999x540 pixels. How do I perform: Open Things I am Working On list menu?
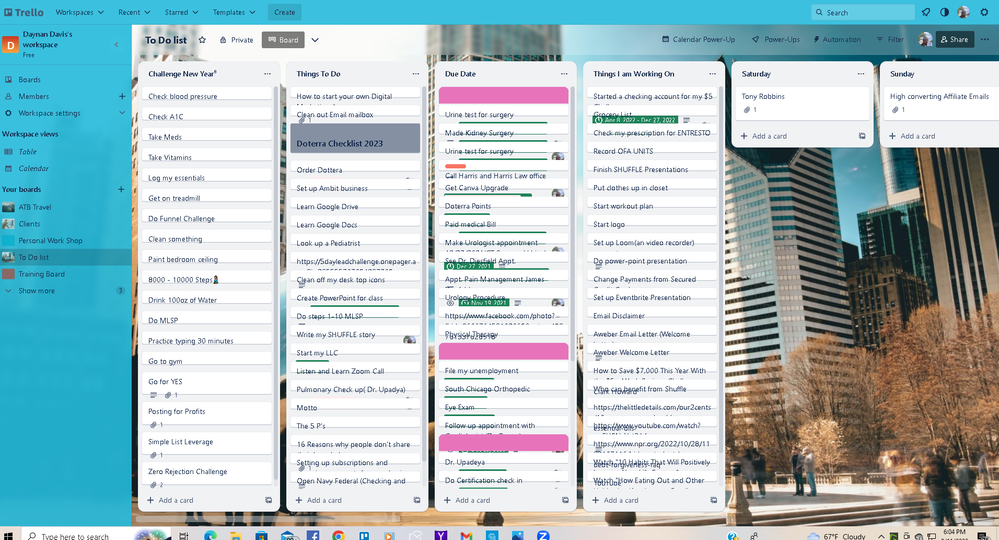(x=712, y=74)
